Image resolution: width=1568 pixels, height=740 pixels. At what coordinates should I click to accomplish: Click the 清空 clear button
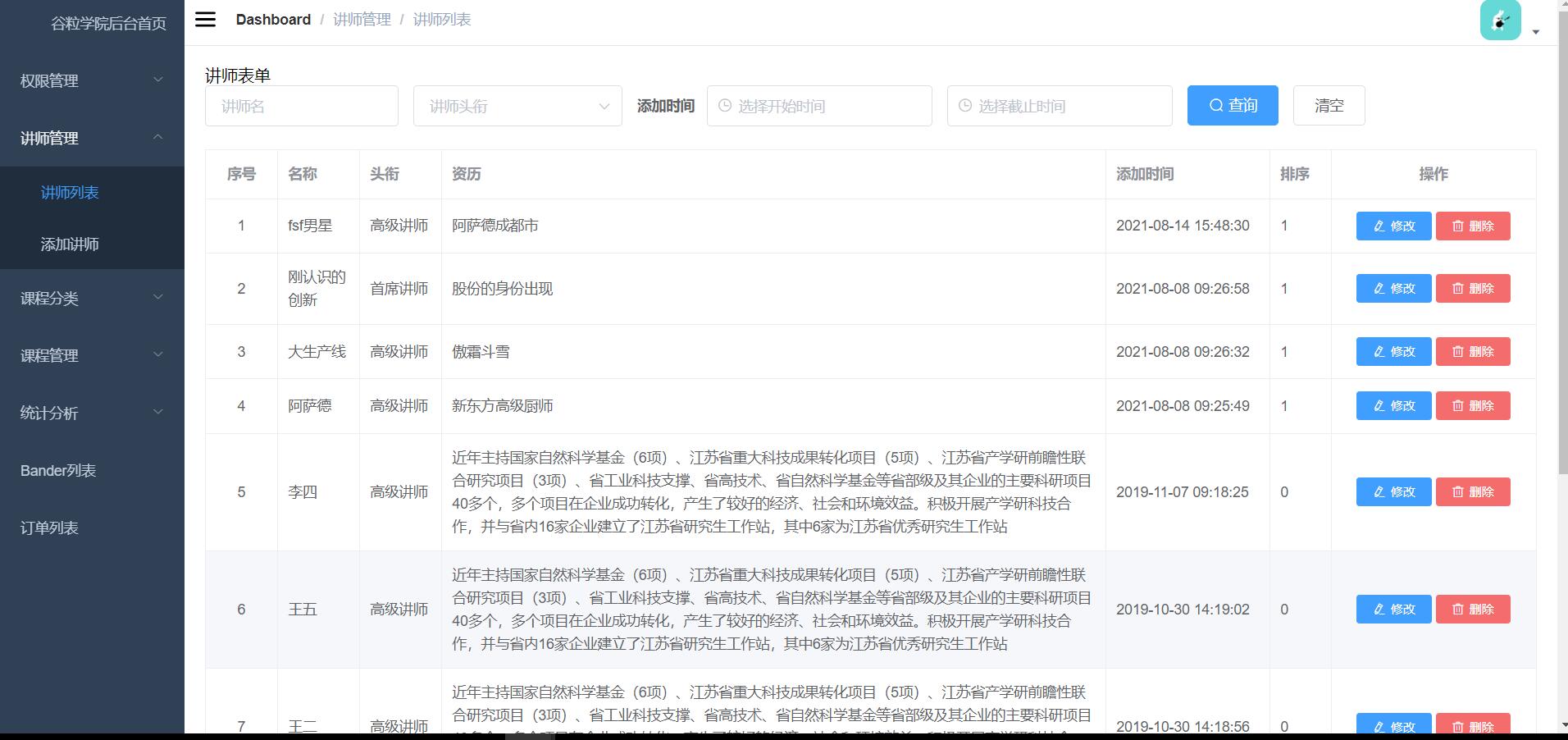[1329, 105]
